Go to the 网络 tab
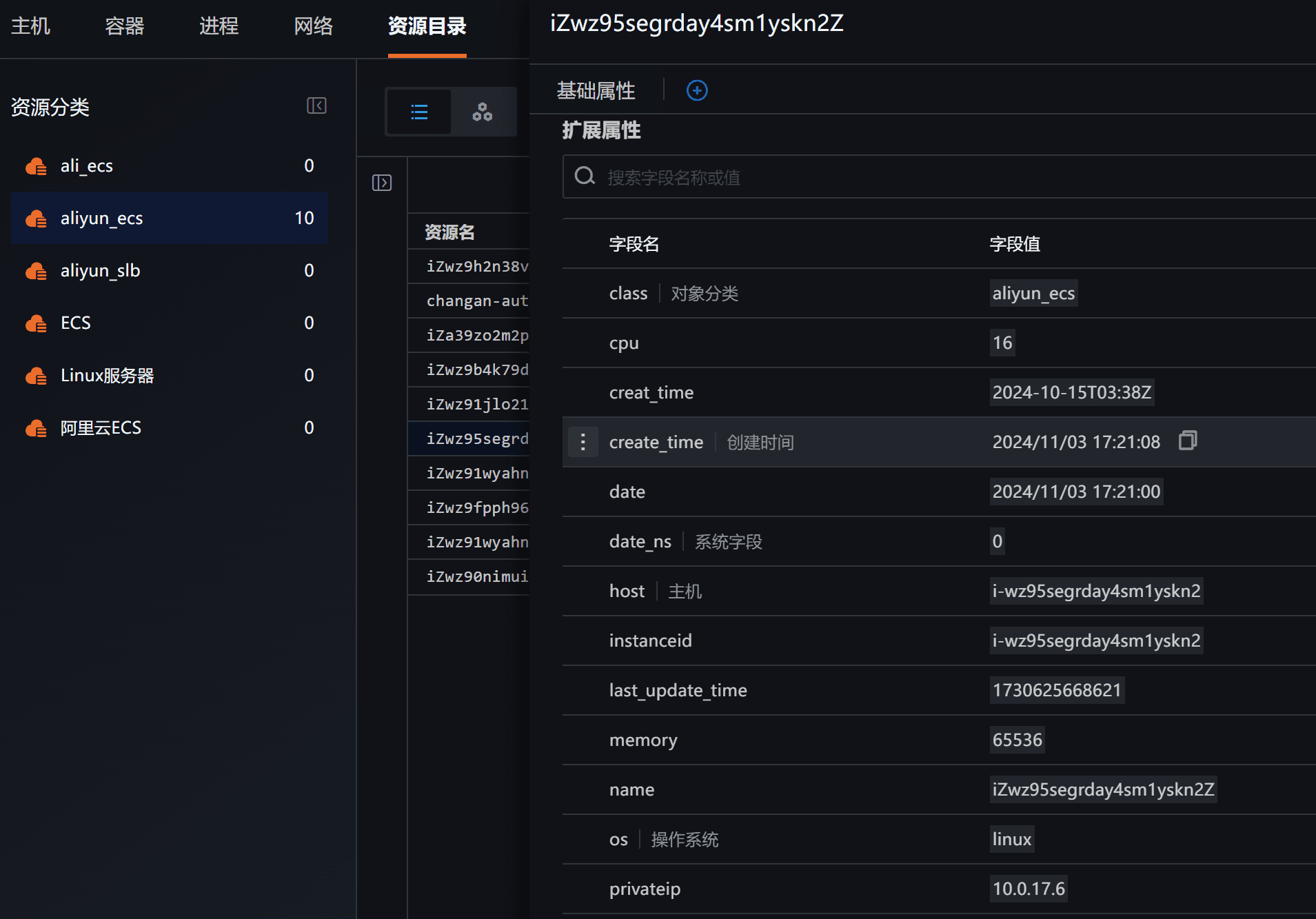1316x919 pixels. pos(313,26)
